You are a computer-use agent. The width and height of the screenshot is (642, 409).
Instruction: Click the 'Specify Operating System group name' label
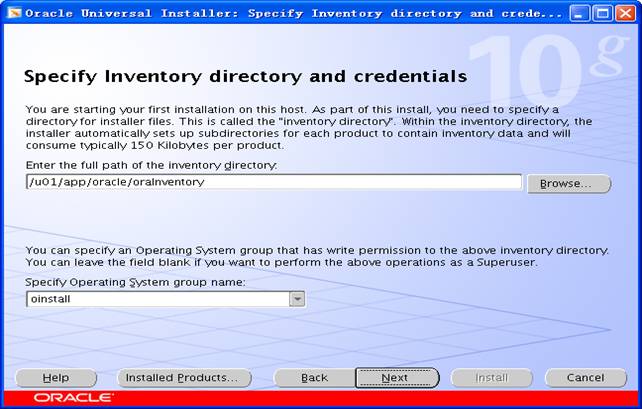[135, 282]
